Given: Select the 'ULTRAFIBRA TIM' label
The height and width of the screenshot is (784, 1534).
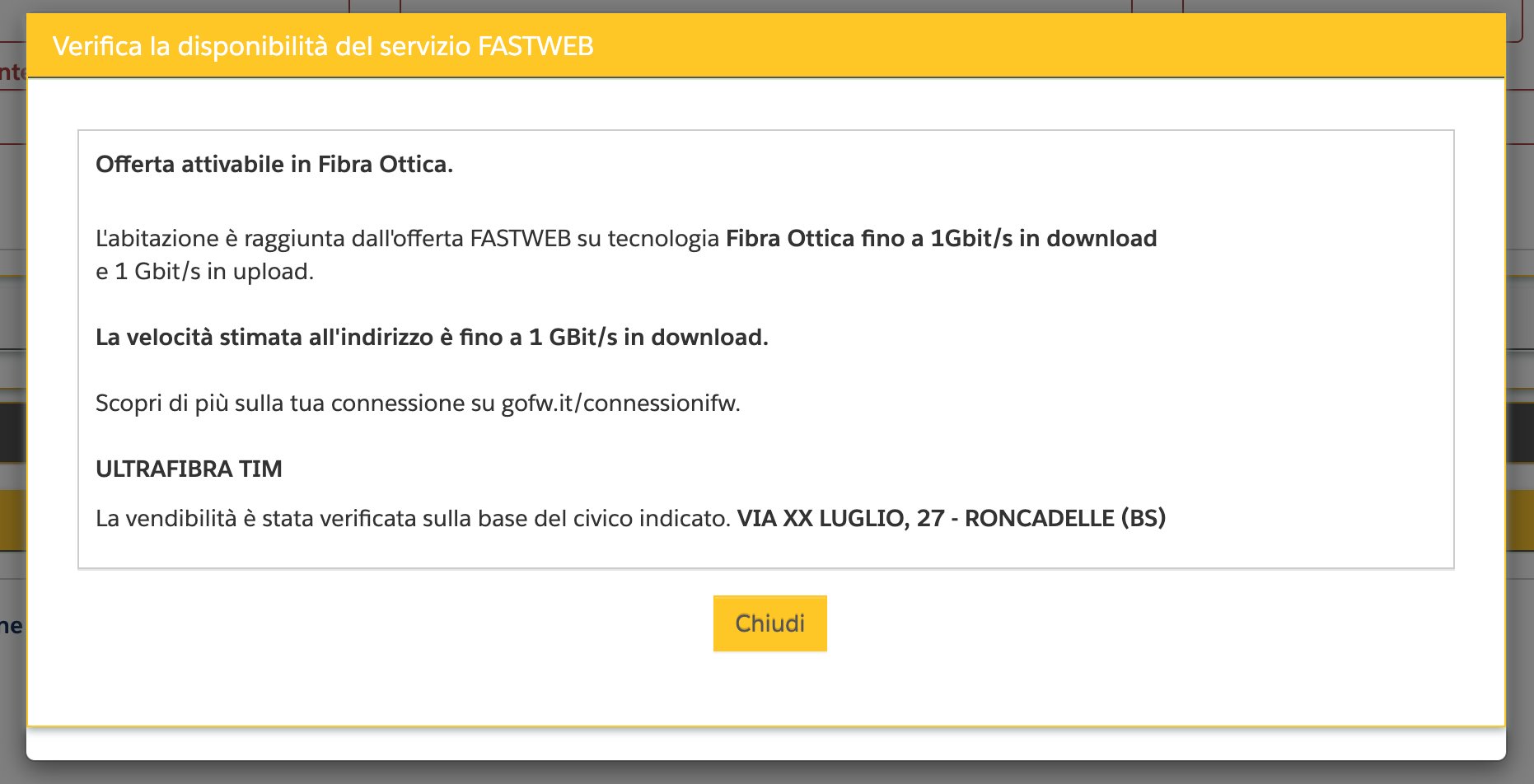Looking at the screenshot, I should (x=189, y=469).
